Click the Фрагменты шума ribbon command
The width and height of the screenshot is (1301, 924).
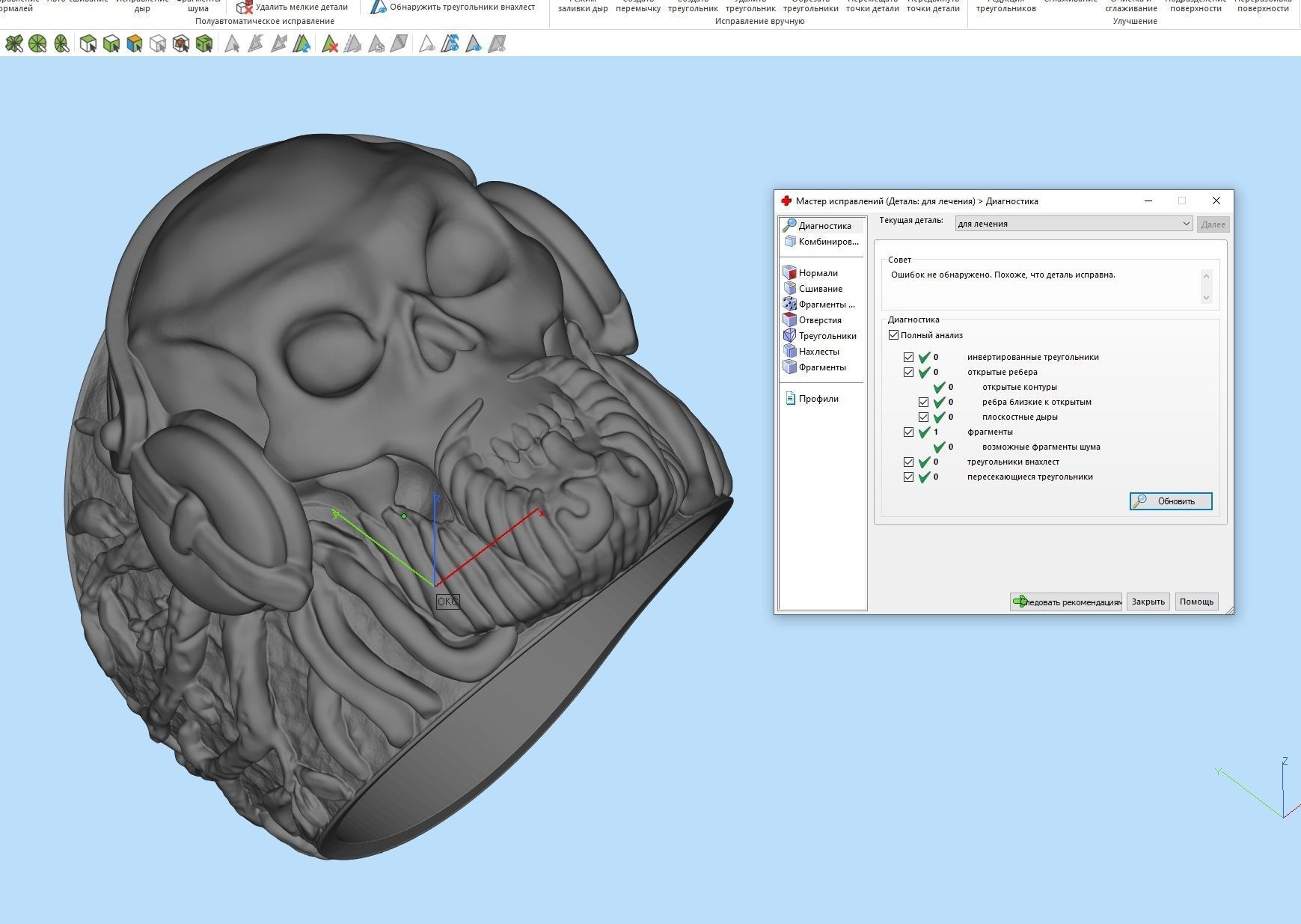pos(198,6)
